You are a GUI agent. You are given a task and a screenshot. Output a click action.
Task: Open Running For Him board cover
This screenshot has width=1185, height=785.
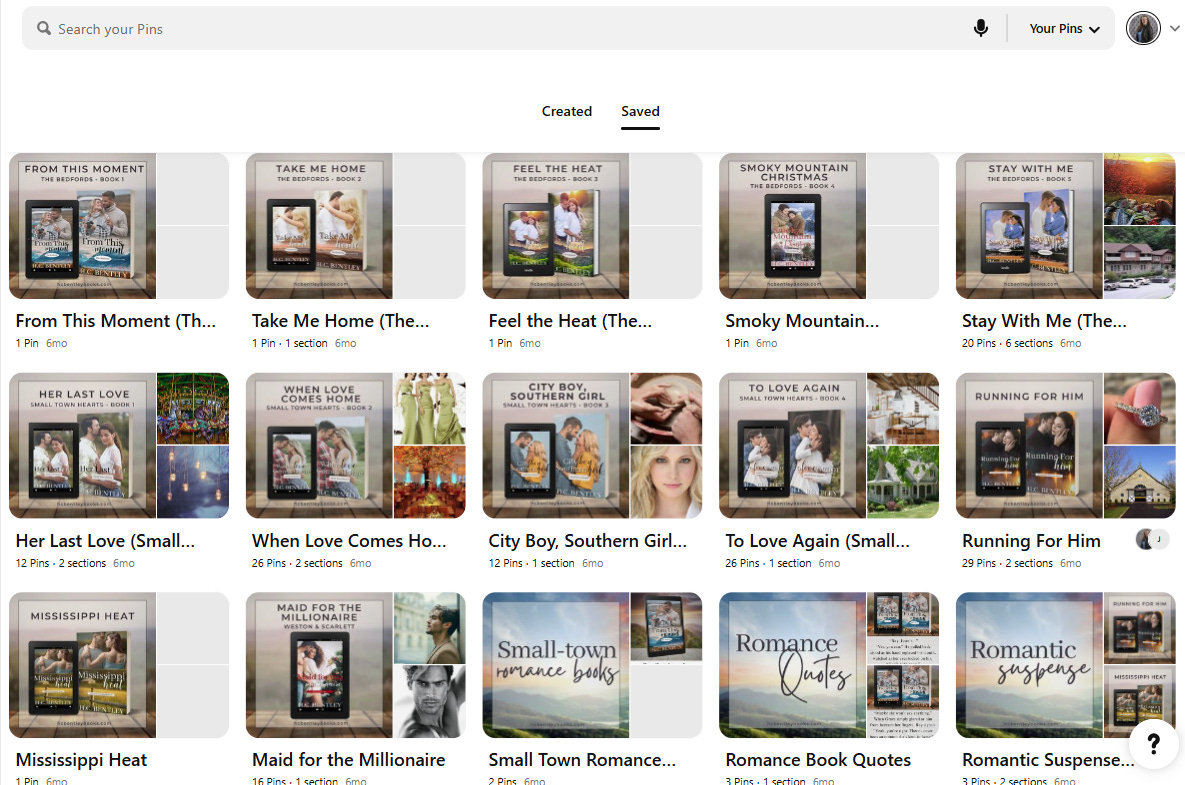pos(1029,446)
